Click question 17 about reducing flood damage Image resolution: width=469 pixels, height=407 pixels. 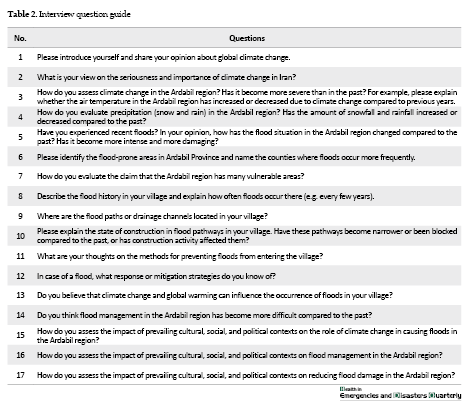click(246, 375)
